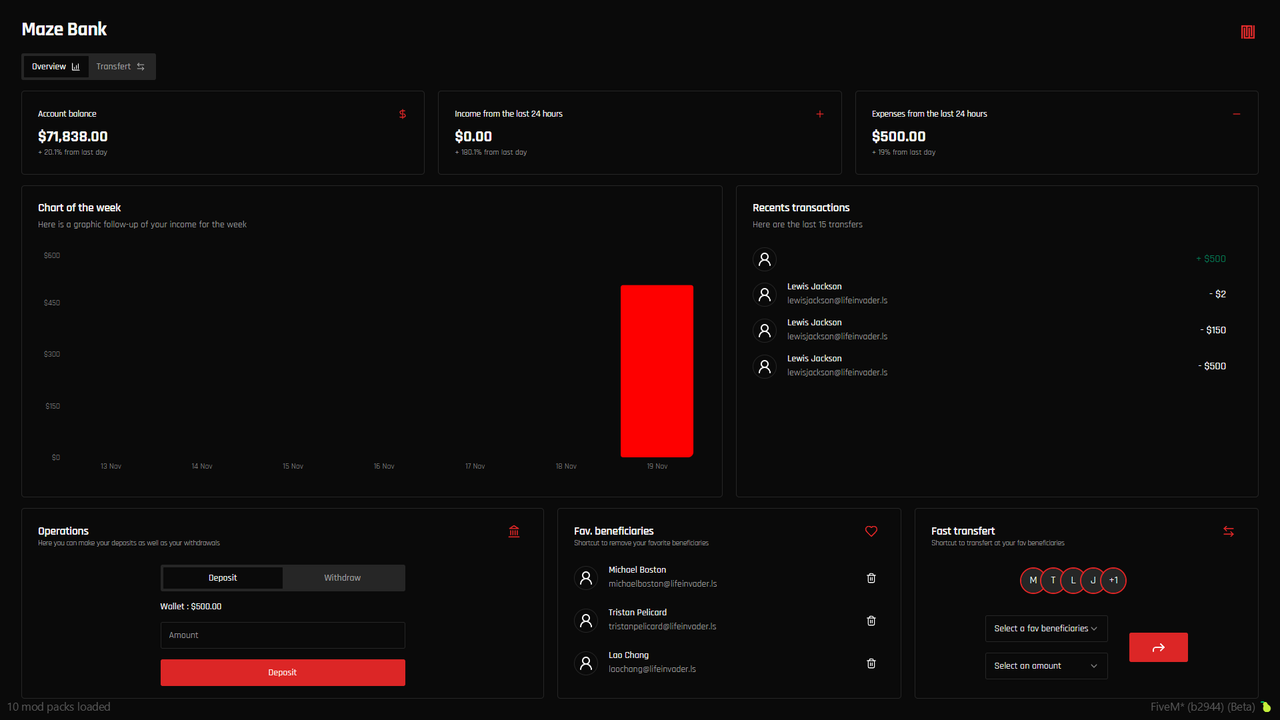The image size is (1280, 720).
Task: Click the swap arrows icon in Fast transfert
Action: 1229,532
